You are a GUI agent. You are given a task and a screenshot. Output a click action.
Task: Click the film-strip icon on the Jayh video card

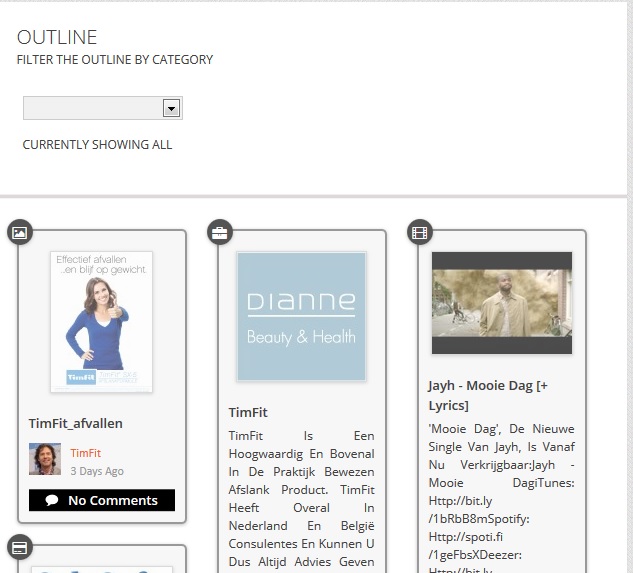420,232
